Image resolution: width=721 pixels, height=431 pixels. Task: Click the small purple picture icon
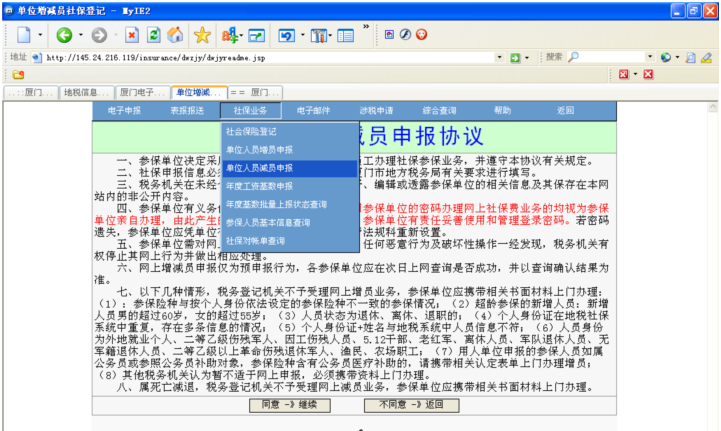pos(389,34)
